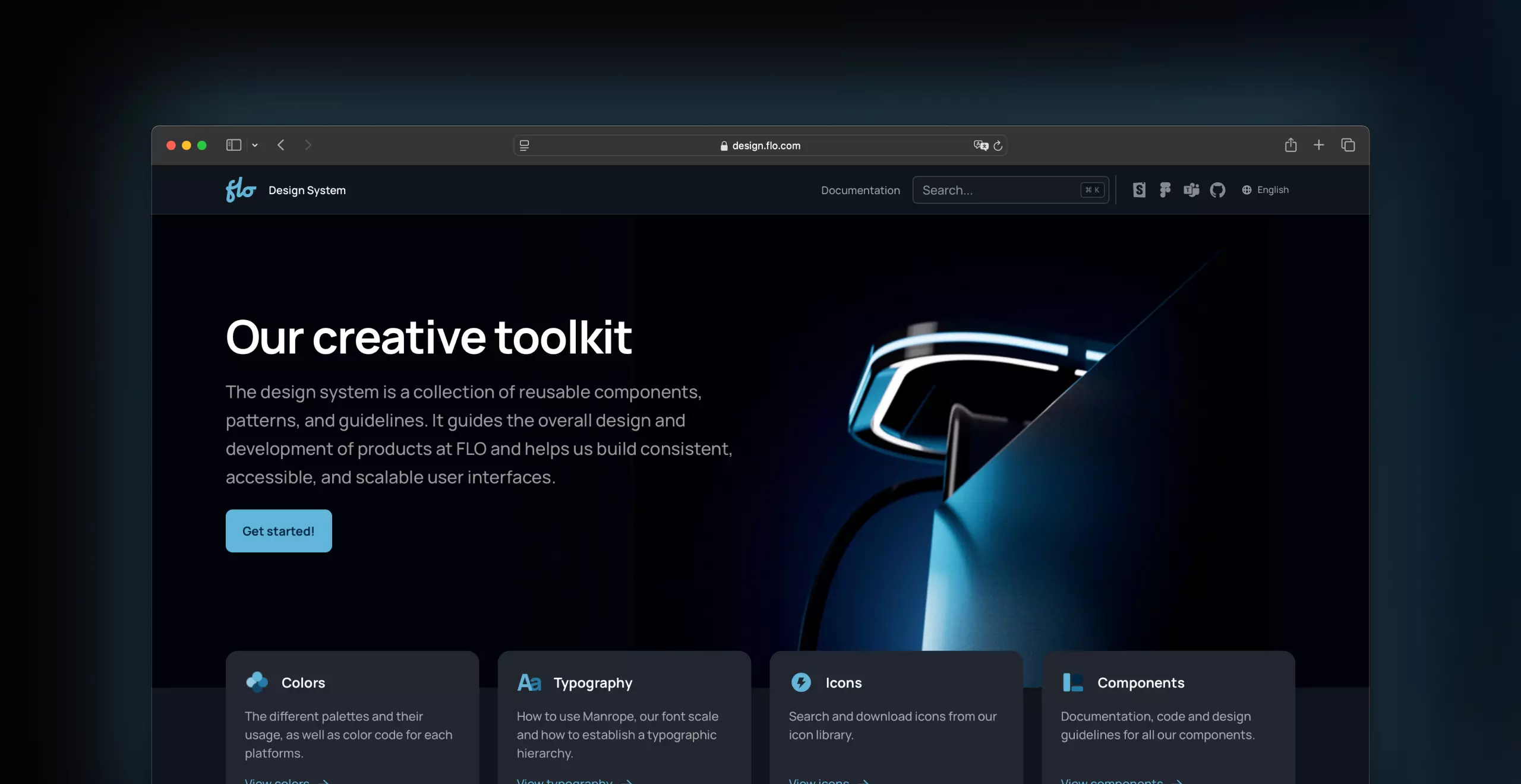Screen dimensions: 1521x784
Task: Click the hero paragraph describing the design system
Action: [x=479, y=434]
